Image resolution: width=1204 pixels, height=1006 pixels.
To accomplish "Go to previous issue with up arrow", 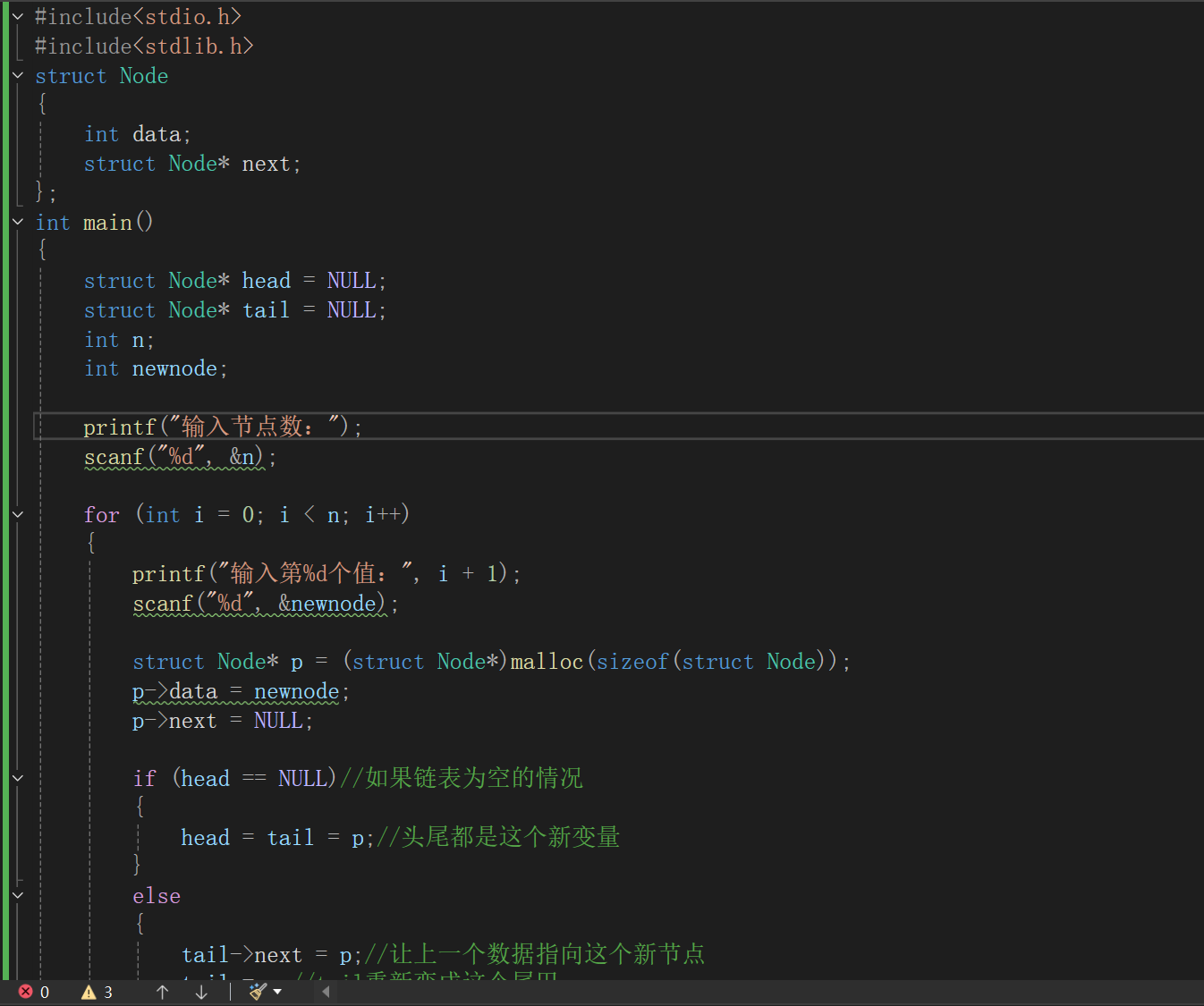I will 162,992.
